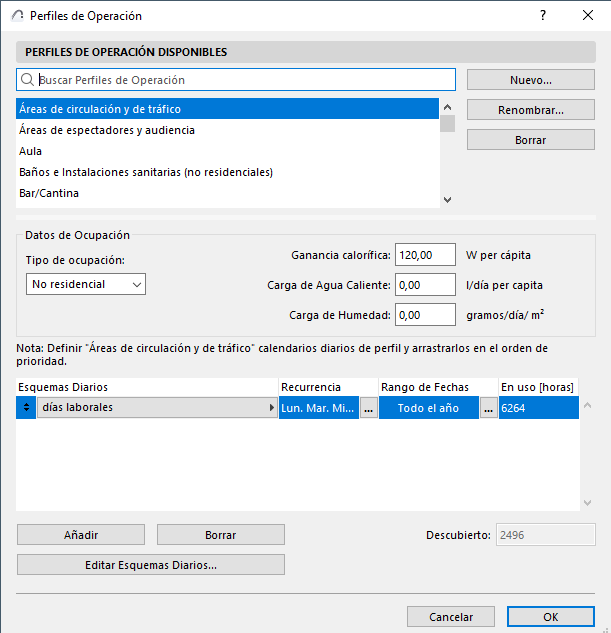Click the profile list scroll down arrow
Screen dimensions: 611x633
(447, 199)
